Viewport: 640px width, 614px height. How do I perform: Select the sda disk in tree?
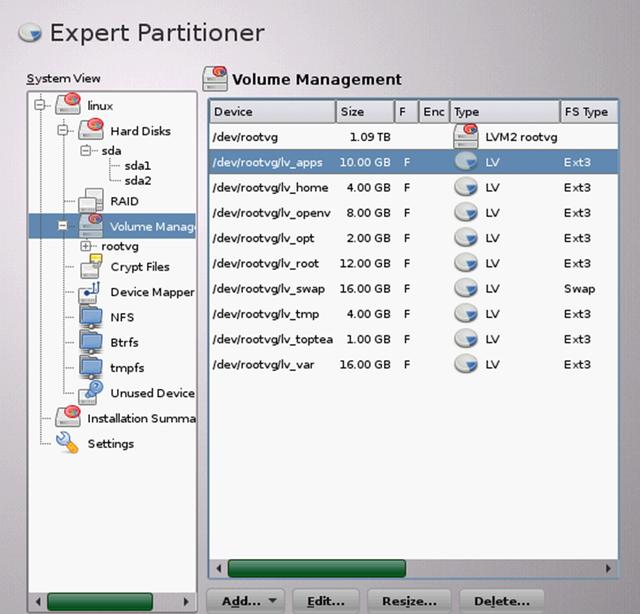111,151
